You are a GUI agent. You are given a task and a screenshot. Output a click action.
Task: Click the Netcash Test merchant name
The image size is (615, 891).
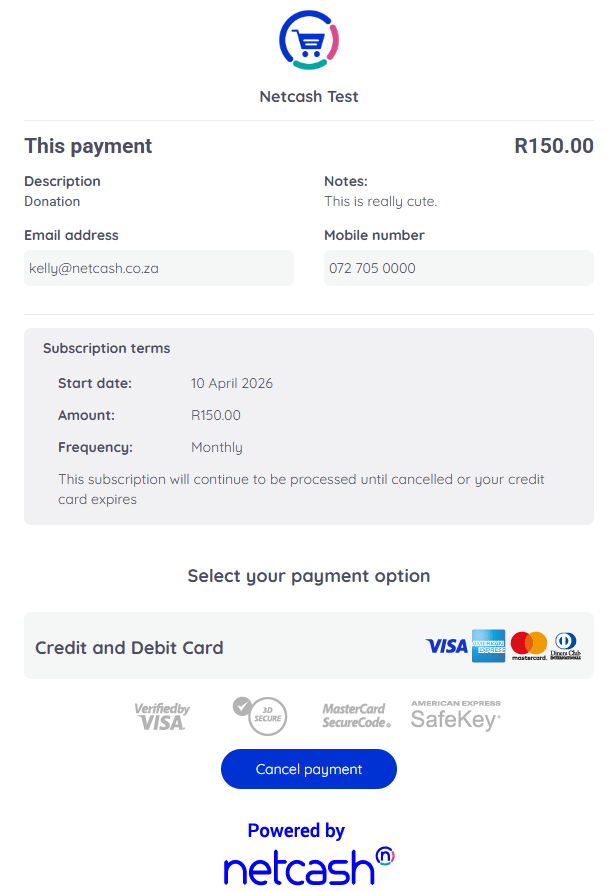click(x=309, y=97)
